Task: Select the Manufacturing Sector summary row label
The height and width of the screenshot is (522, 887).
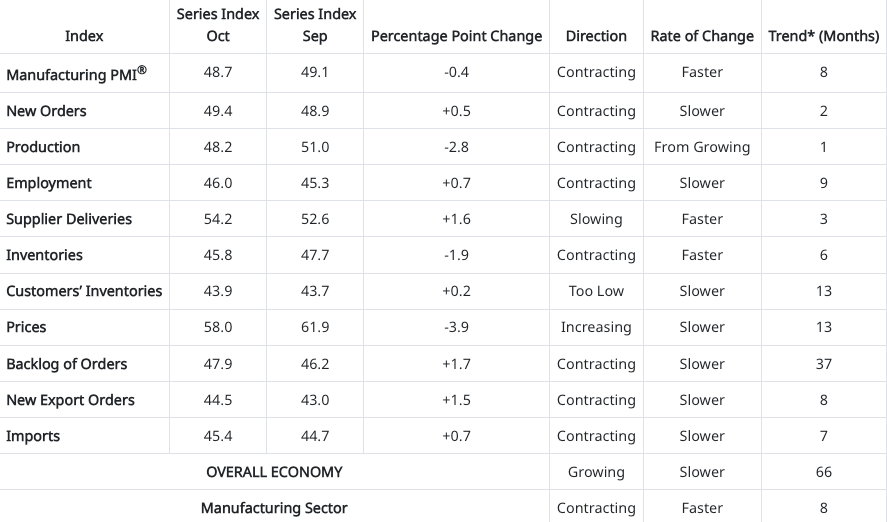Action: pos(274,508)
